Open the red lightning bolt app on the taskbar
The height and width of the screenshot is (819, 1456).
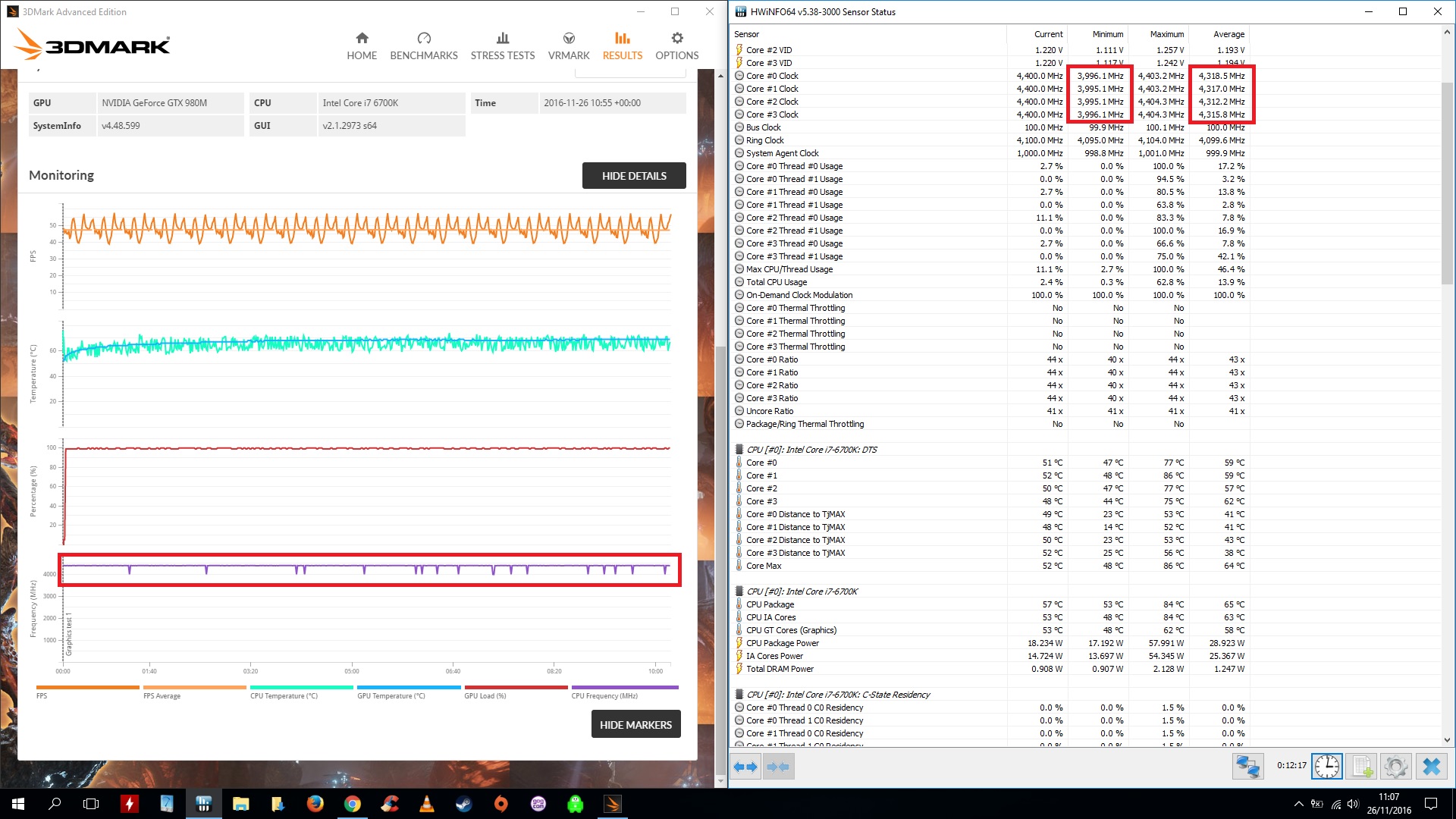coord(130,804)
